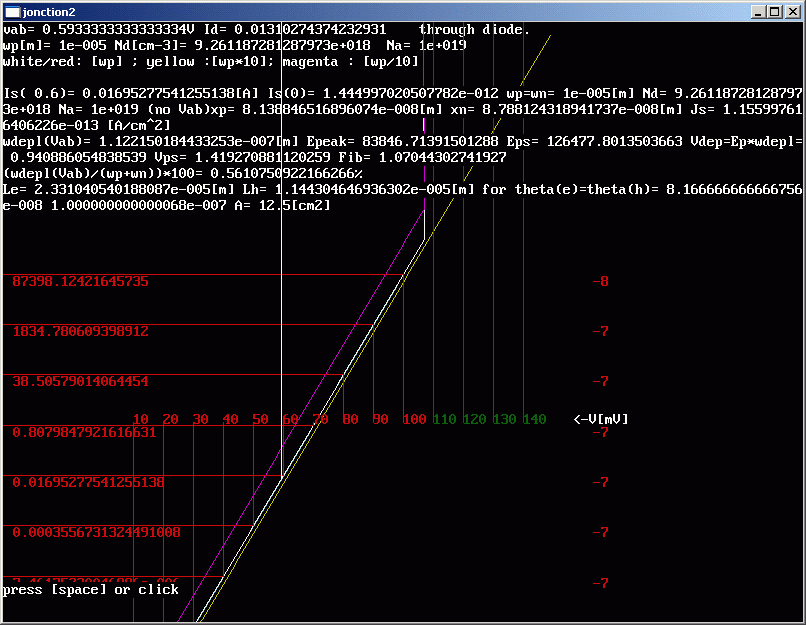Click the red 50 voltage axis label
The width and height of the screenshot is (806, 625).
[x=261, y=419]
